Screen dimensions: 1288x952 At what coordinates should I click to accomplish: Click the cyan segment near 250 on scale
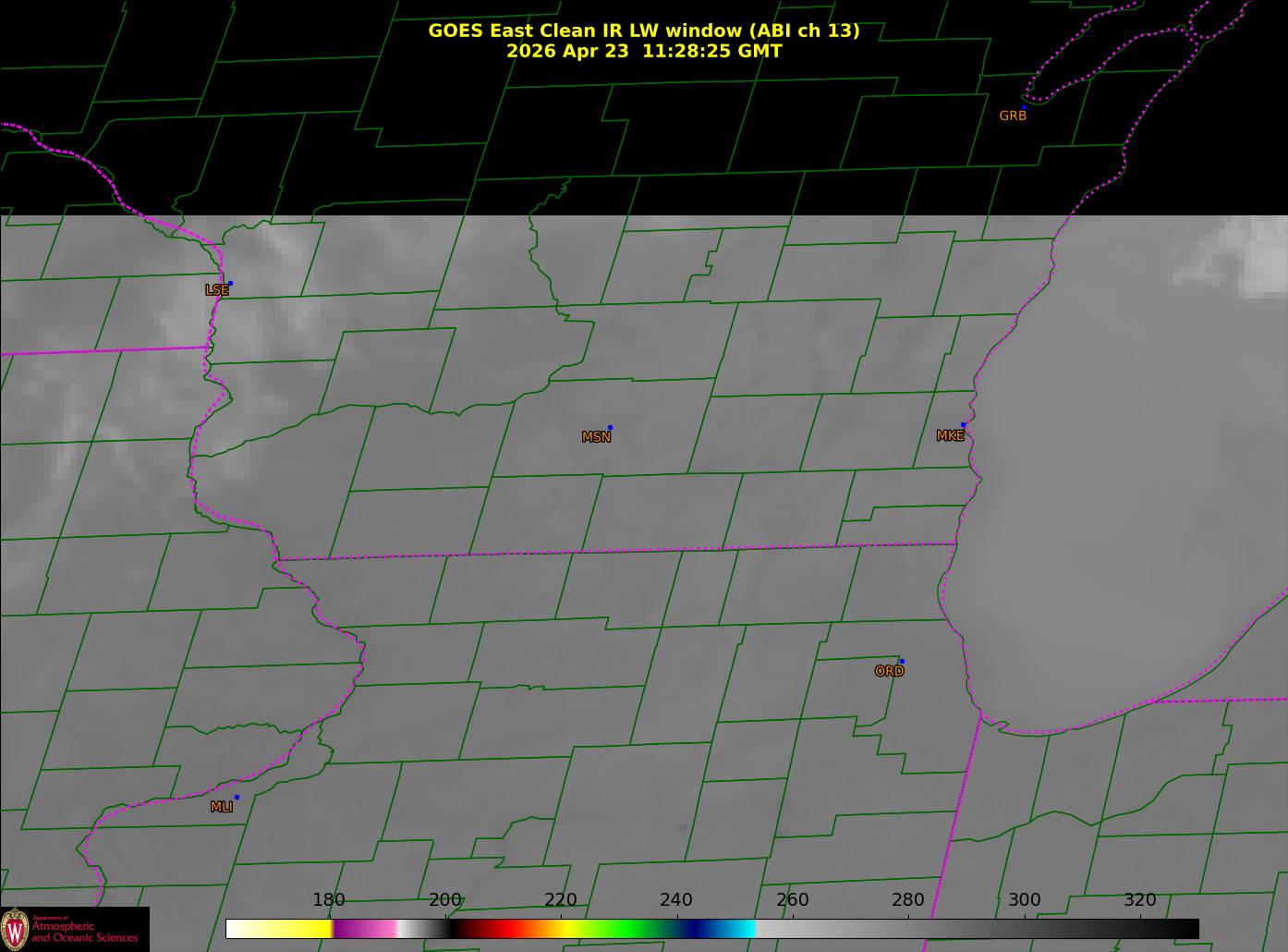coord(737,929)
